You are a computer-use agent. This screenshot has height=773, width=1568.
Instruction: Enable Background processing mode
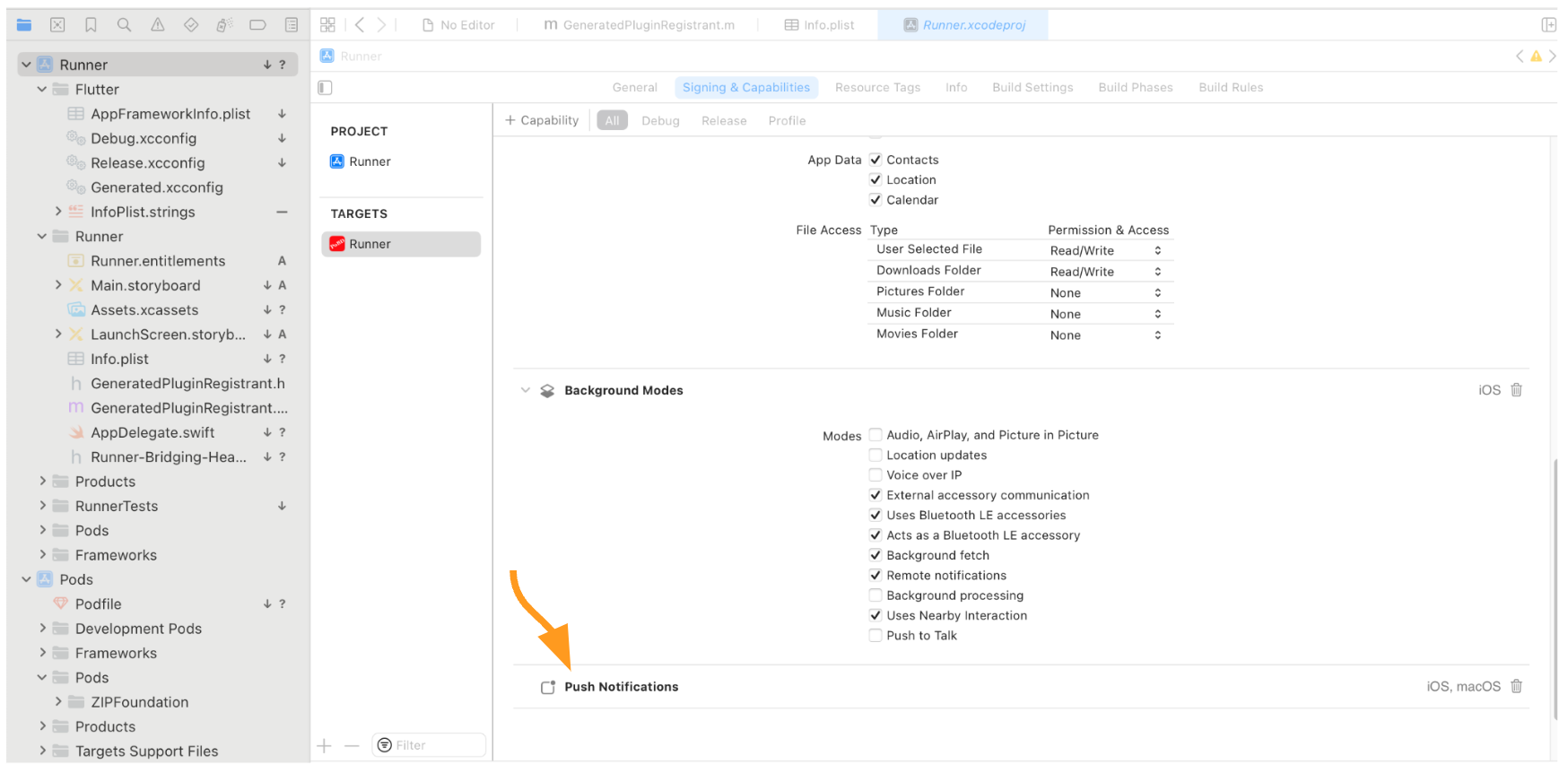click(x=875, y=595)
